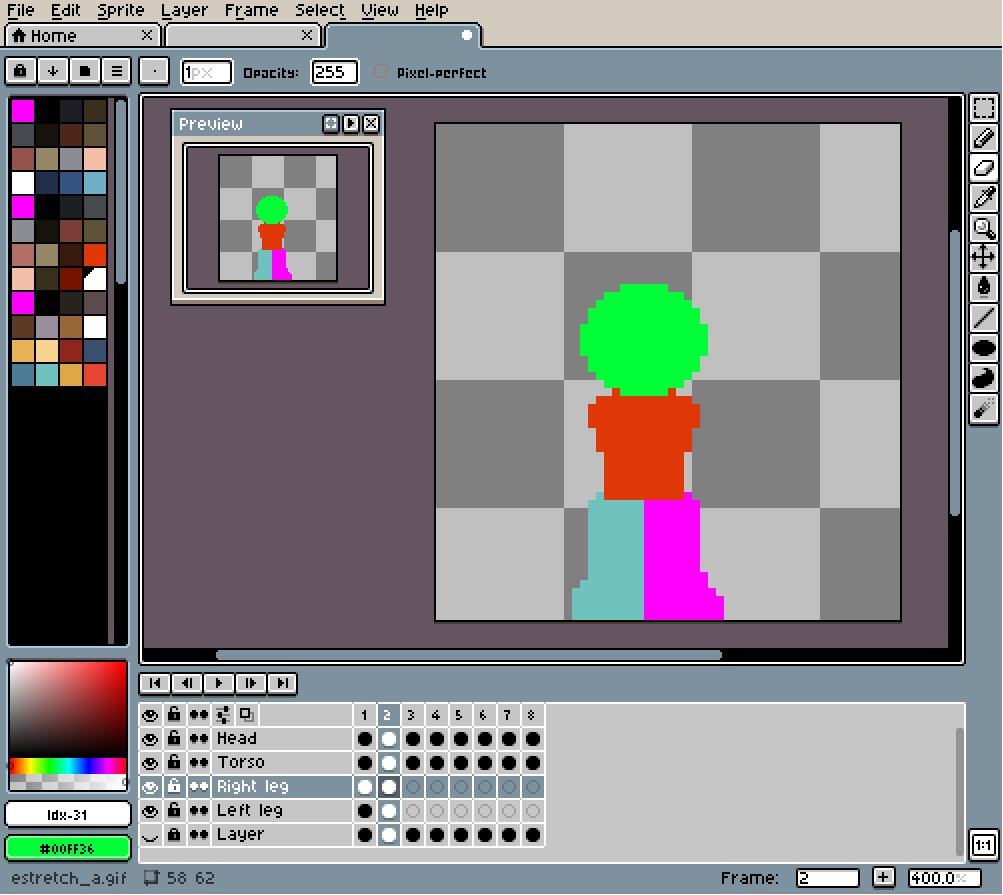Select the Move tool
Image resolution: width=1003 pixels, height=895 pixels.
click(x=983, y=257)
